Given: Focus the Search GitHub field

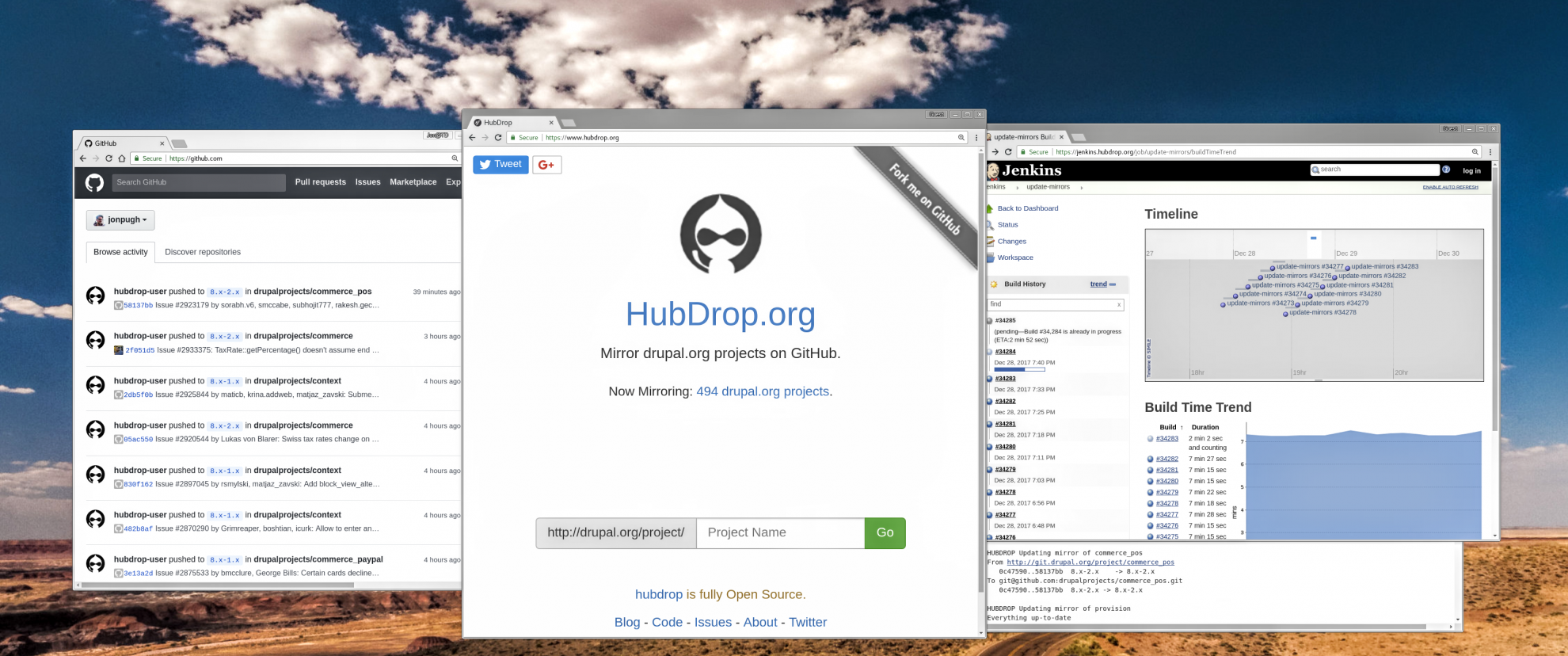Looking at the screenshot, I should point(198,182).
